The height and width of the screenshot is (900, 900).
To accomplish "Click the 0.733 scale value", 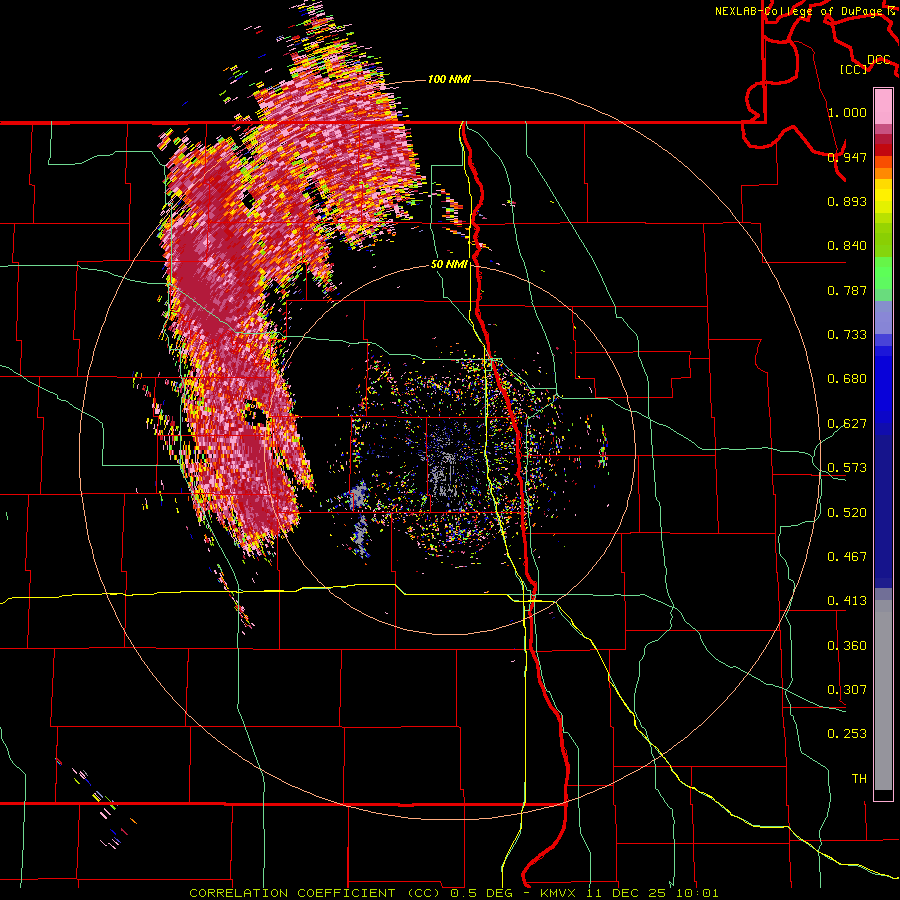I will (x=847, y=334).
